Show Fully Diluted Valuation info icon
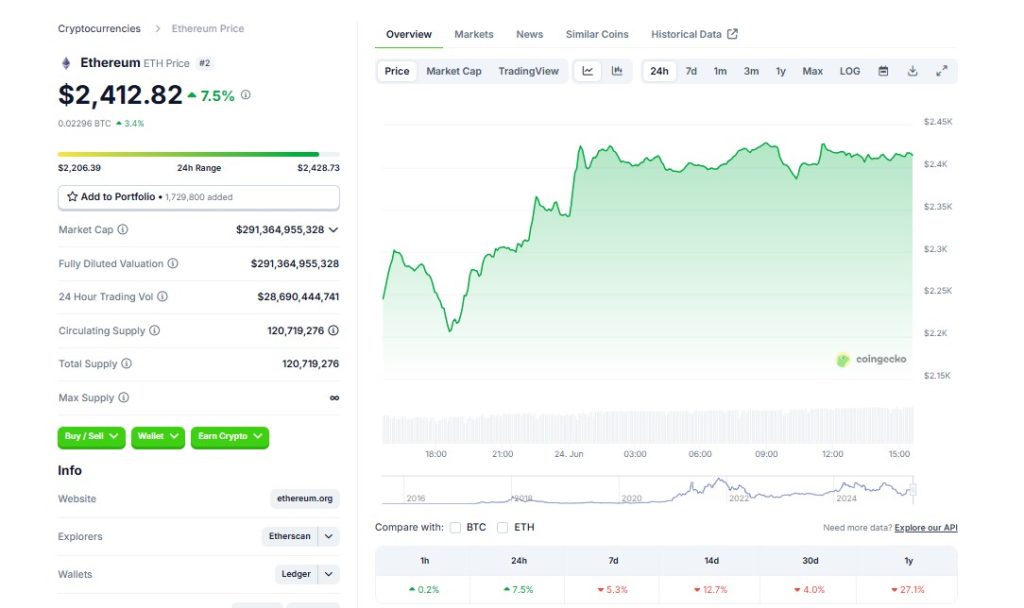This screenshot has height=608, width=1024. 173,263
